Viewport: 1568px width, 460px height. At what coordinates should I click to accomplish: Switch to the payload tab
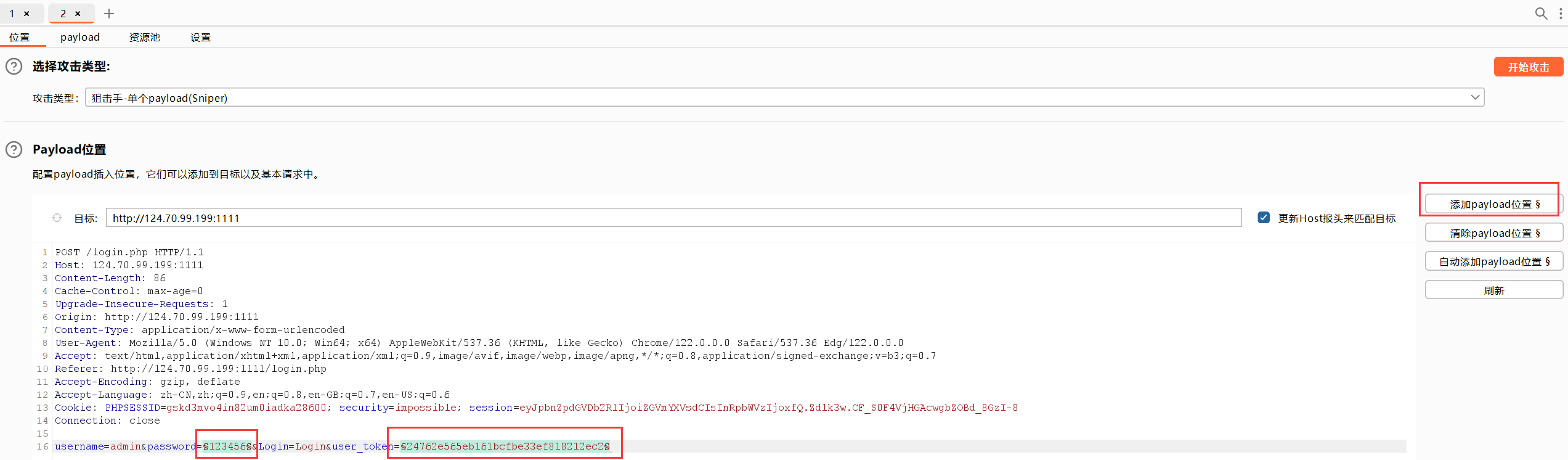click(x=80, y=38)
